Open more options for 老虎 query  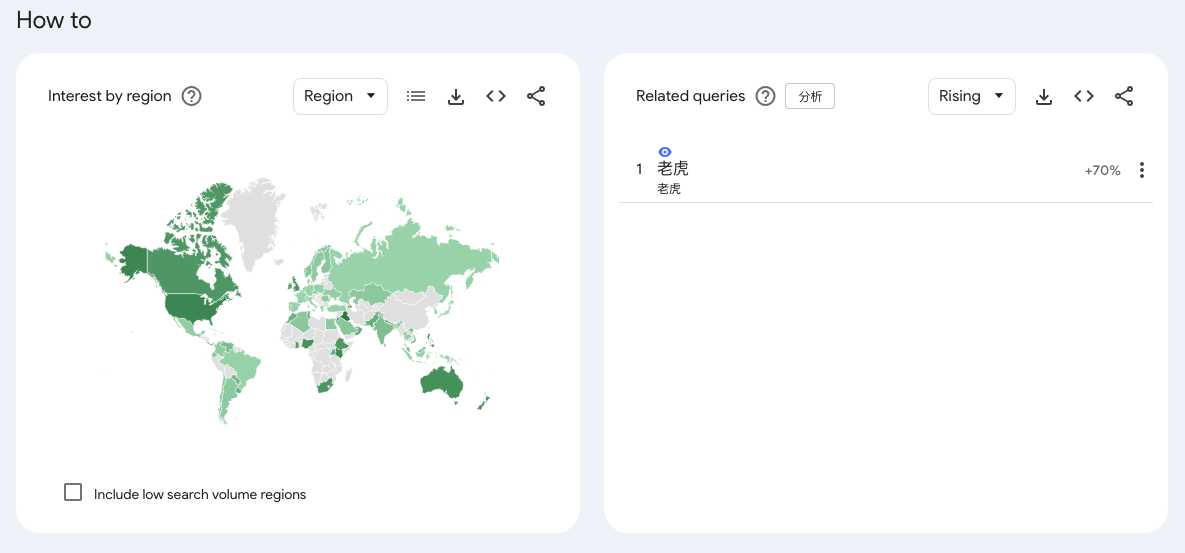coord(1141,171)
